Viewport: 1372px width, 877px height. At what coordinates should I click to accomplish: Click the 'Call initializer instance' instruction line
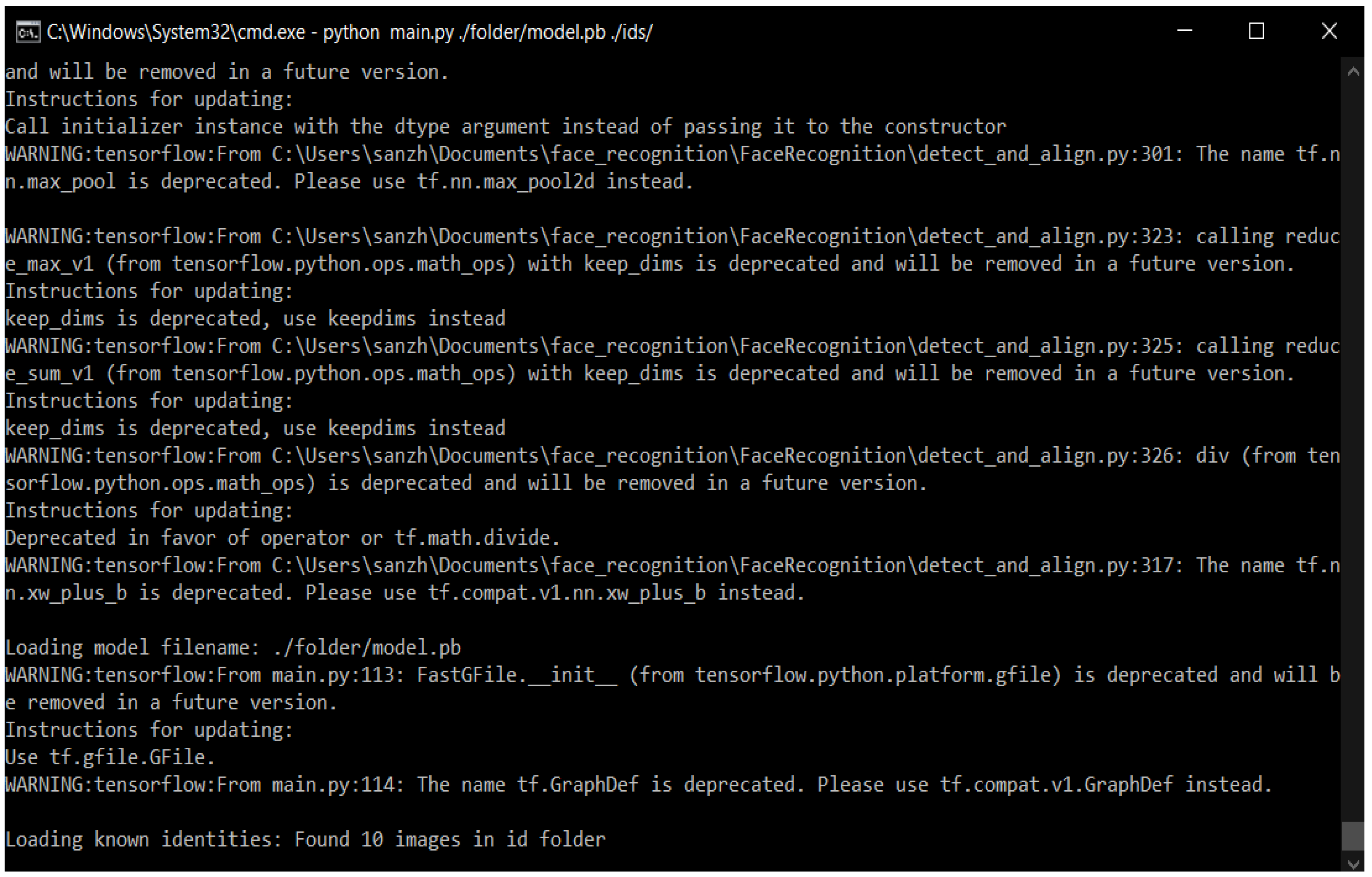[x=505, y=126]
